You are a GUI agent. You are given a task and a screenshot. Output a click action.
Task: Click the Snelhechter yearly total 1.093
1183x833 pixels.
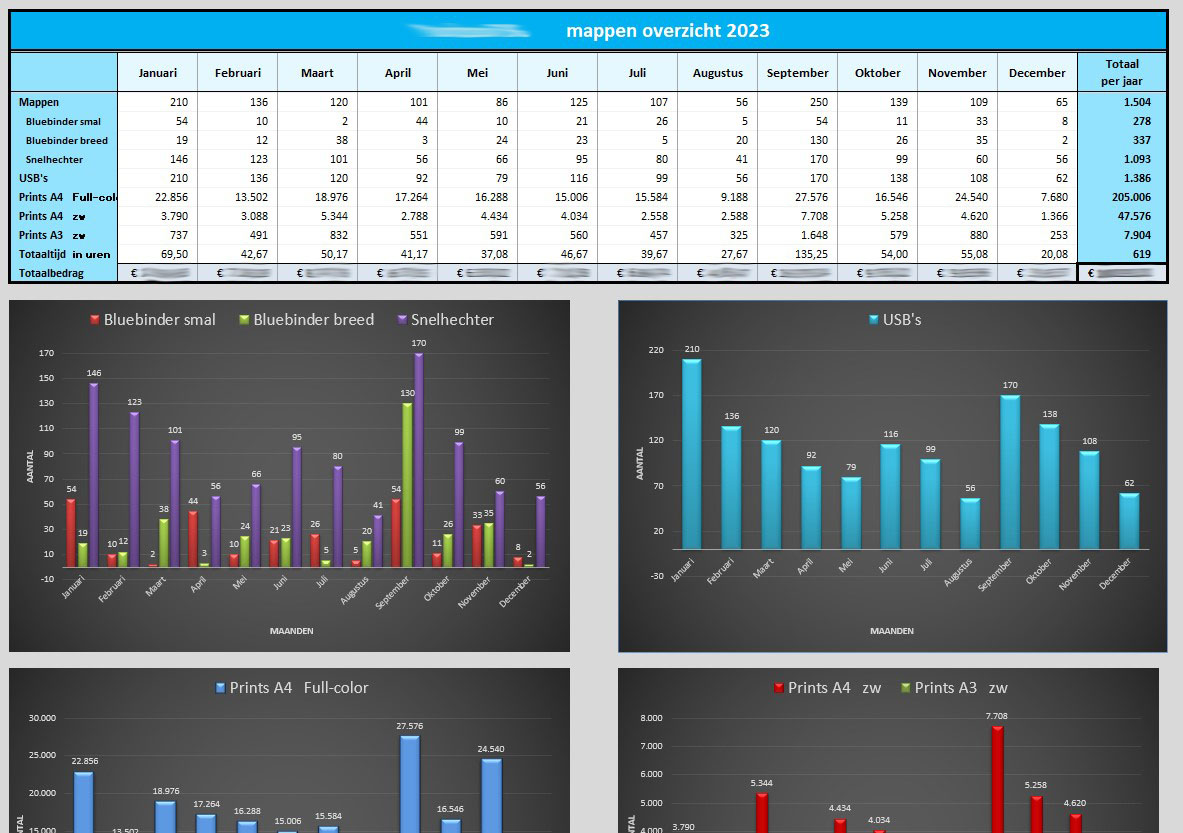1137,159
